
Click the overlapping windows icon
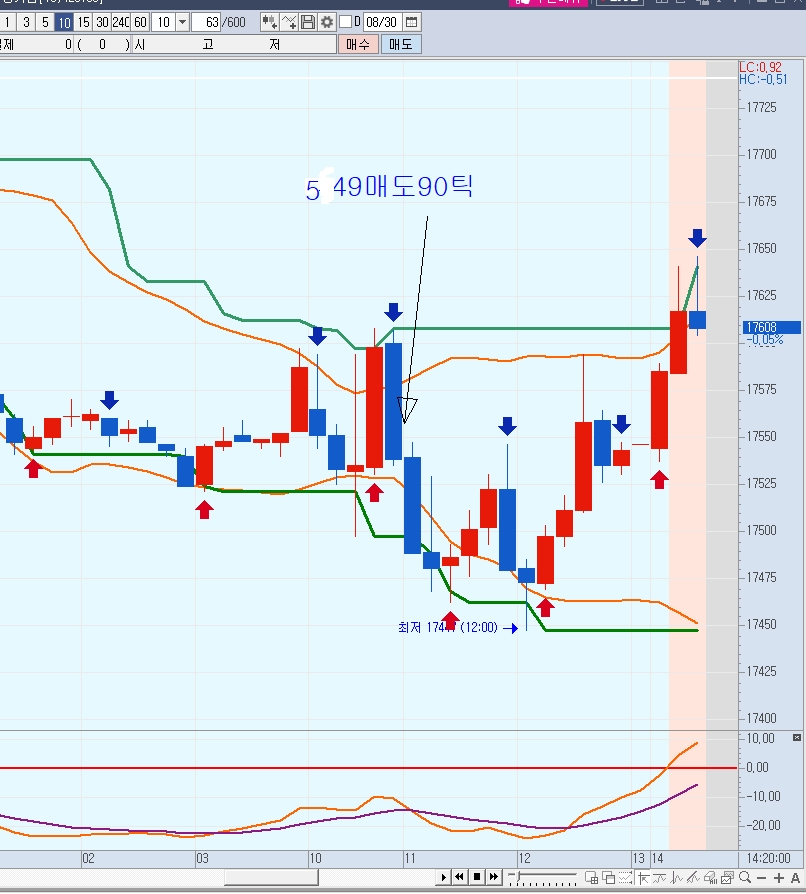pos(609,878)
